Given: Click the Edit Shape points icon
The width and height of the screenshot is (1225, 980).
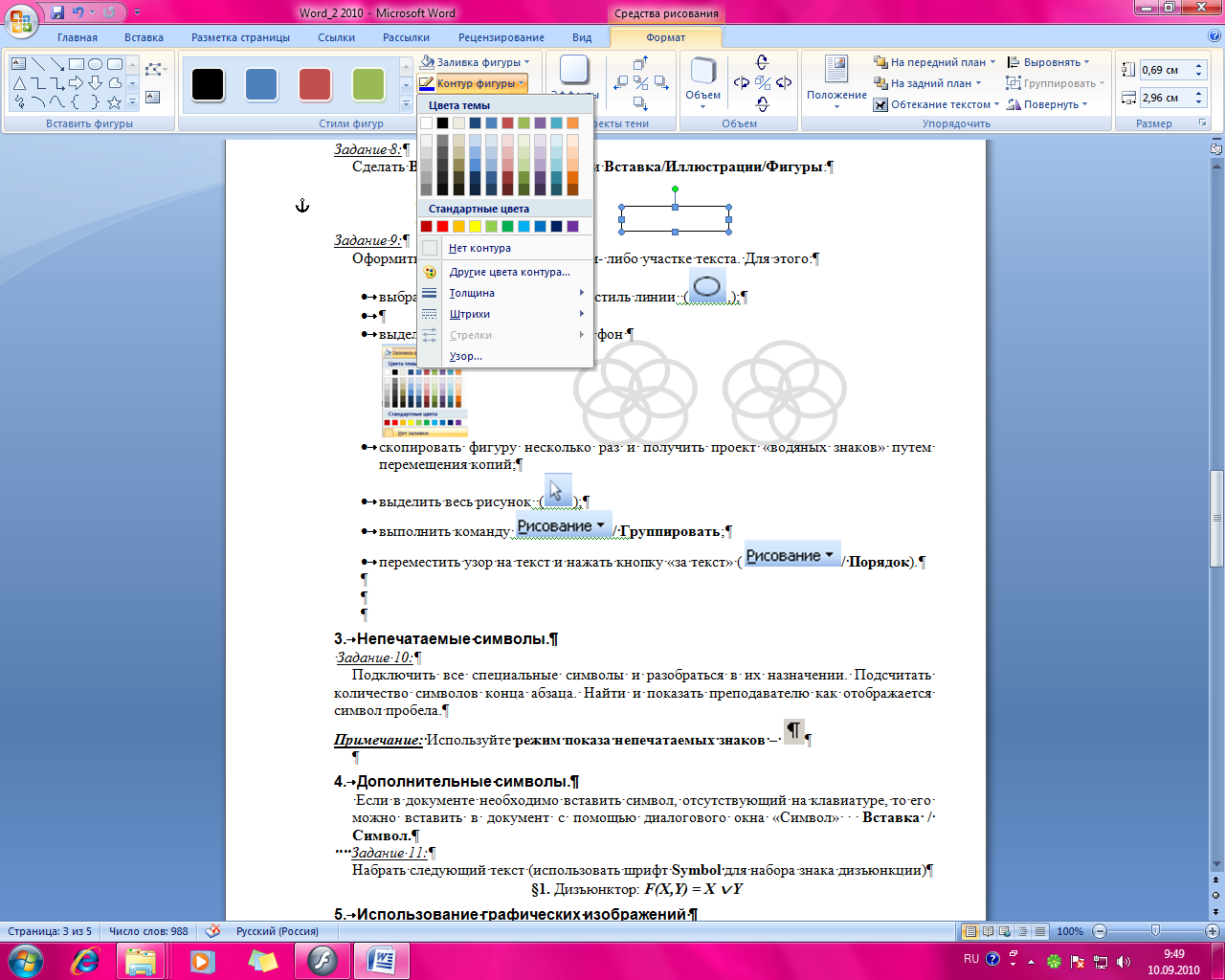Looking at the screenshot, I should coord(154,70).
